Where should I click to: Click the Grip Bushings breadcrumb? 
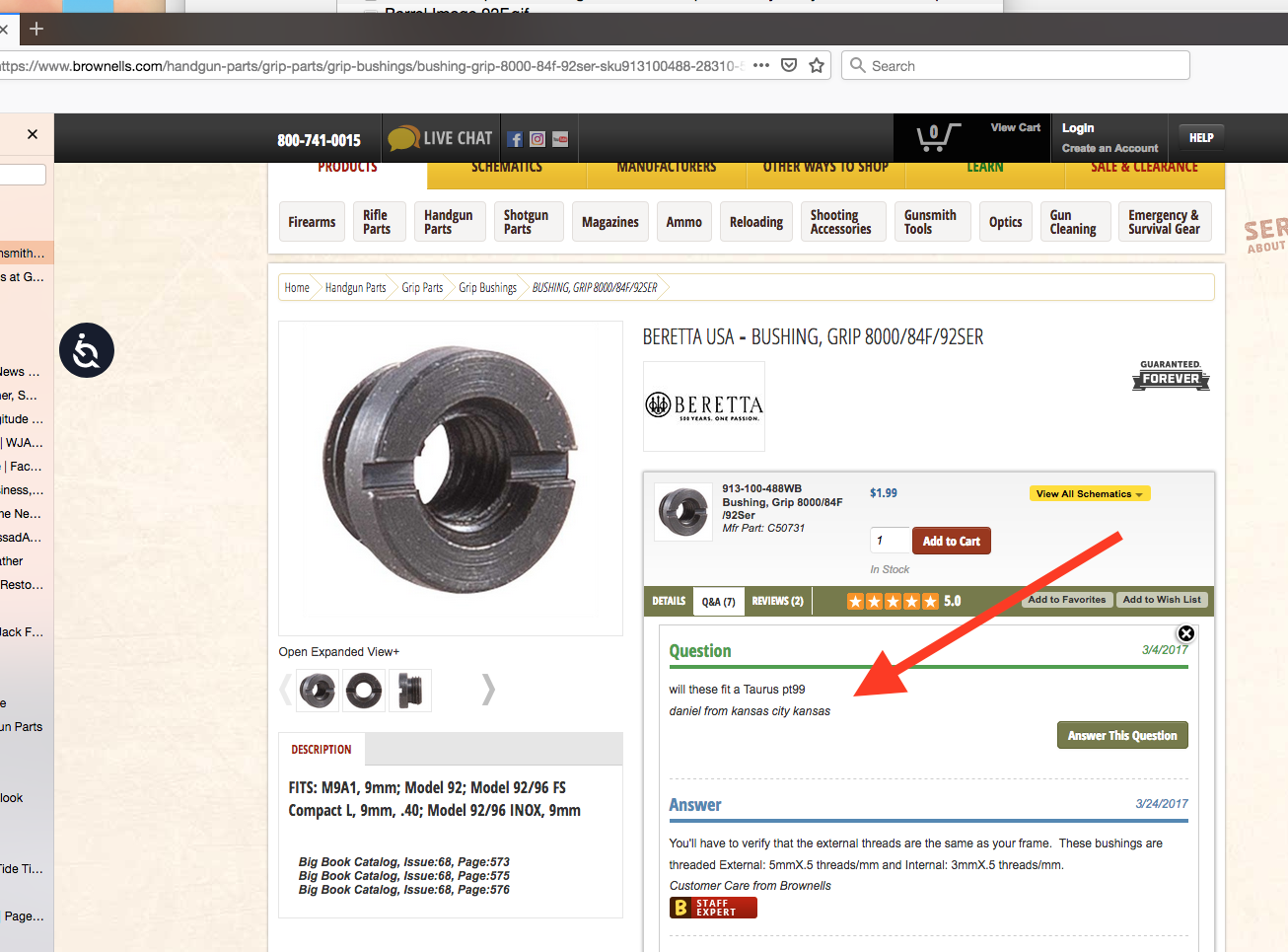487,287
